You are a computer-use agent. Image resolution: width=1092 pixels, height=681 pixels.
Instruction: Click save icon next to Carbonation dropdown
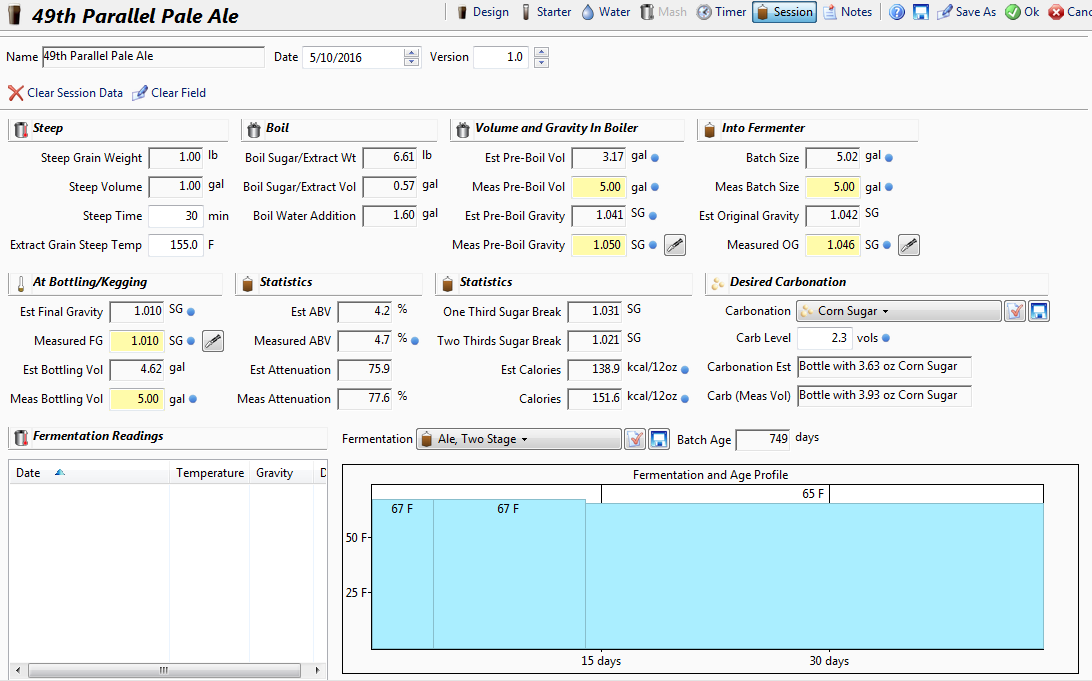(x=1039, y=311)
